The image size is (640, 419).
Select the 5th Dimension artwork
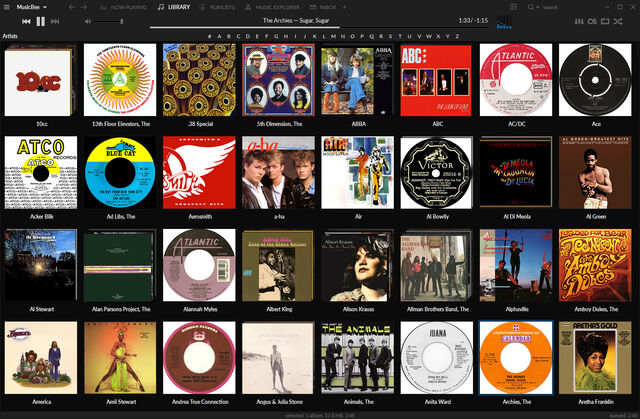coord(278,80)
